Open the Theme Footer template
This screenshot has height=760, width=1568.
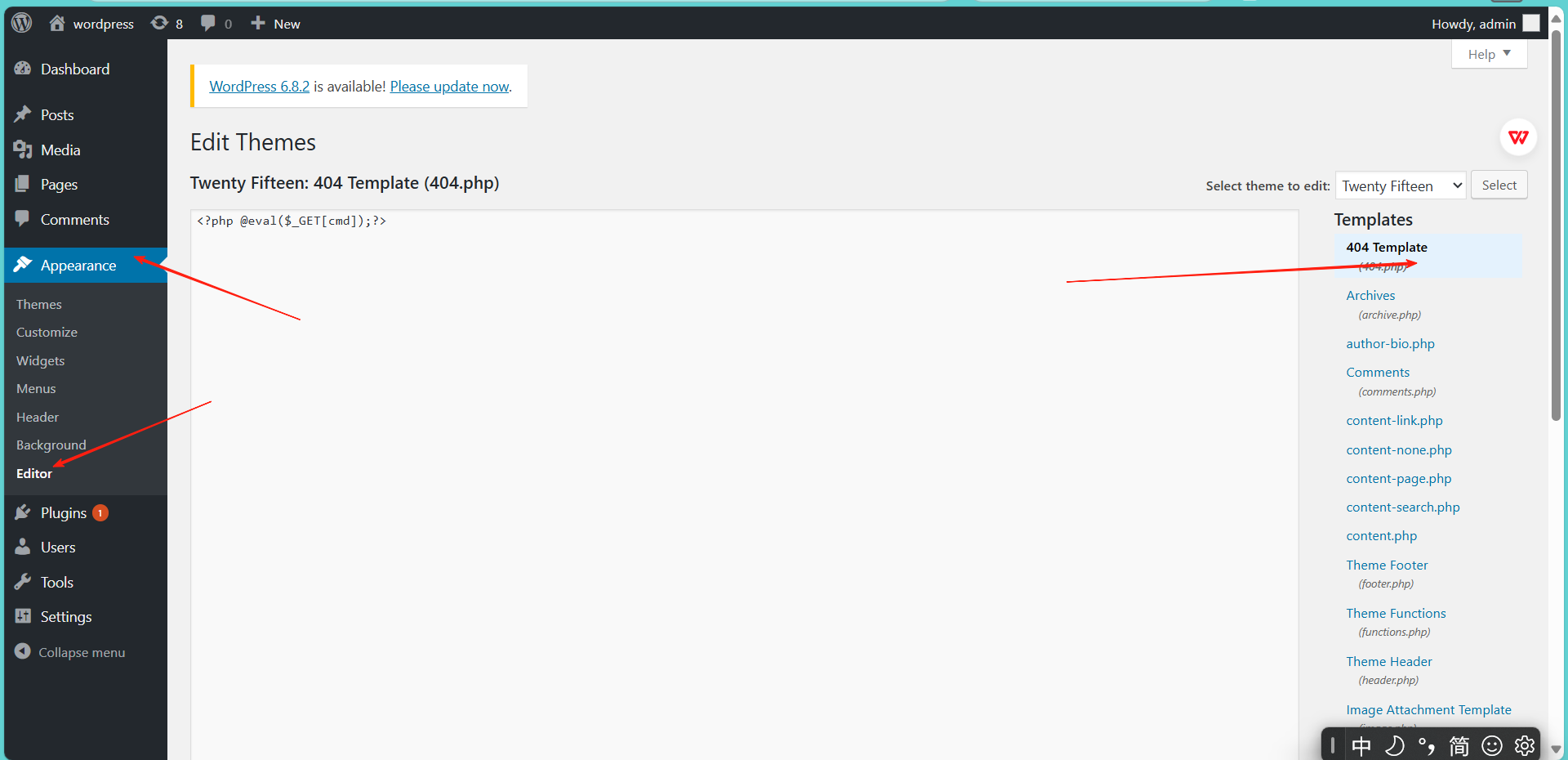click(1387, 565)
